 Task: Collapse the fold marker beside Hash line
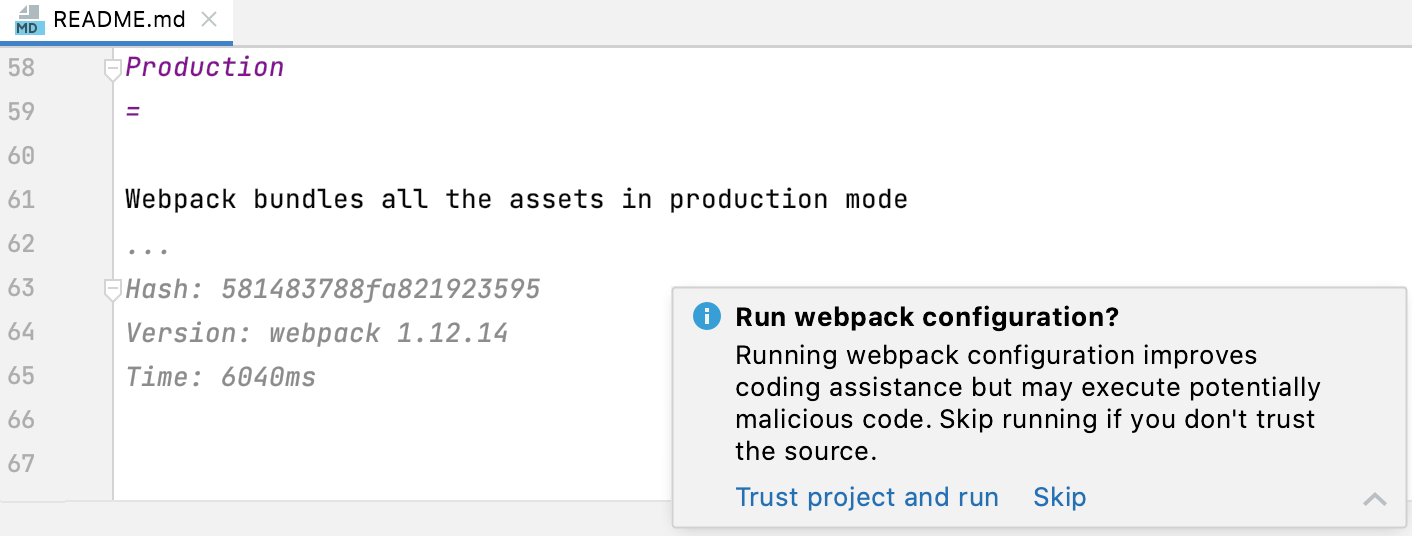point(112,290)
